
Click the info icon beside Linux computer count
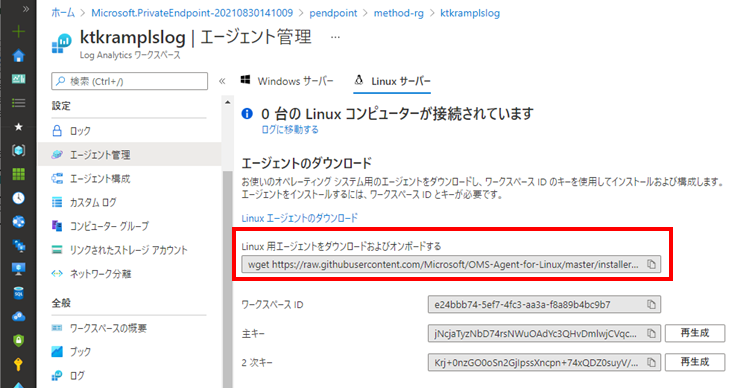tap(247, 114)
